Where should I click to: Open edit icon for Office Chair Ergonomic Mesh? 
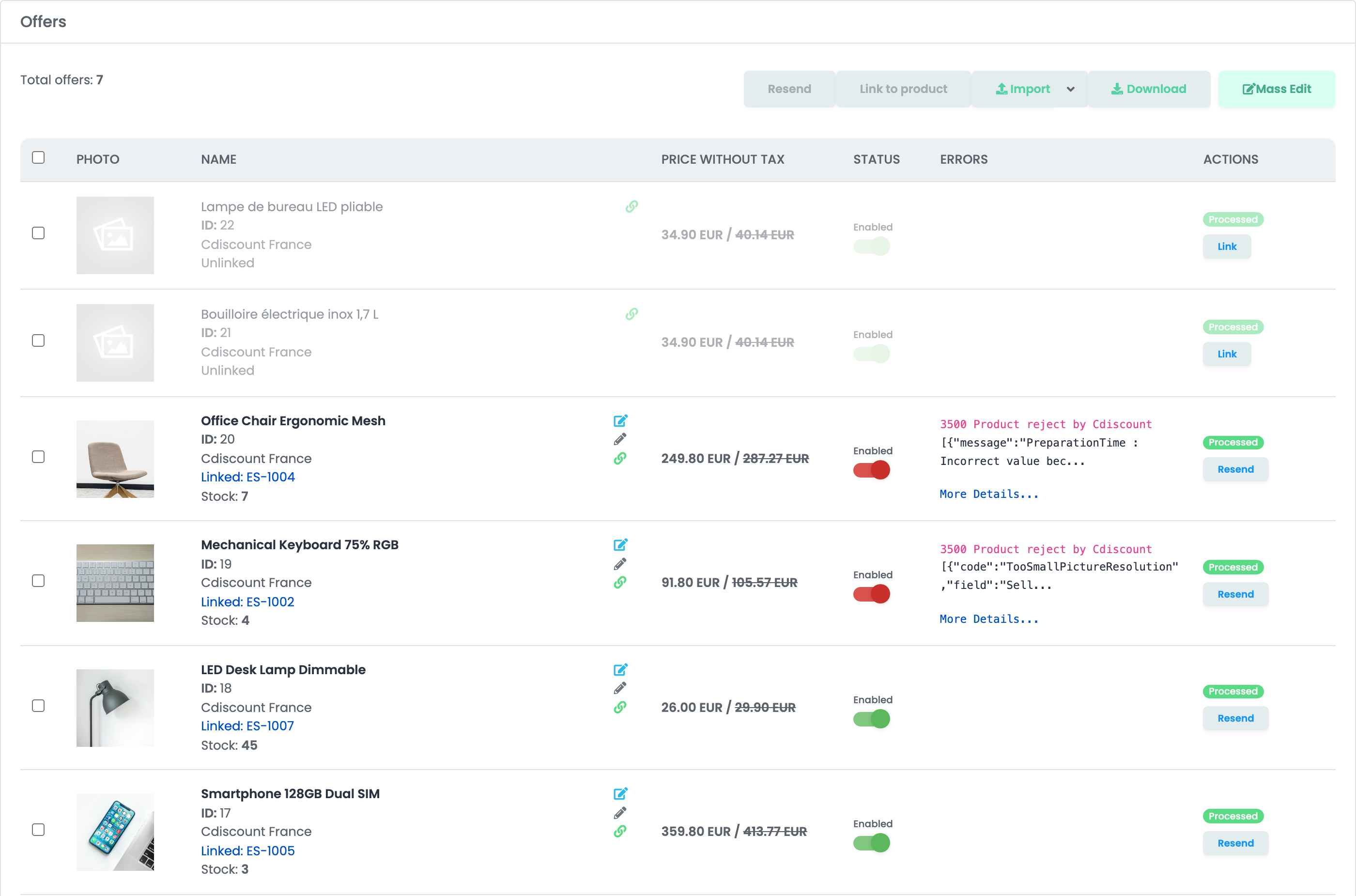coord(620,420)
